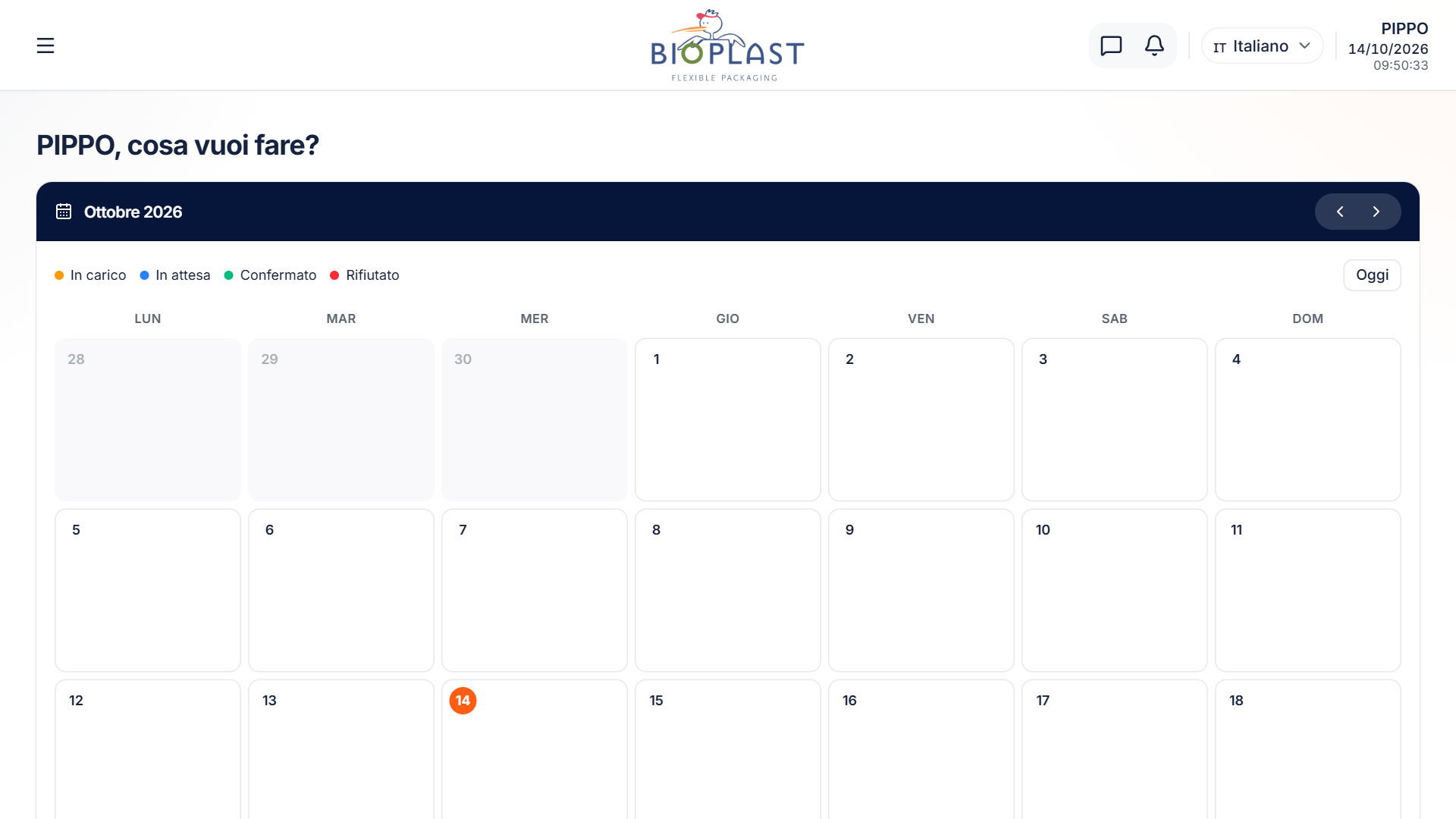The image size is (1456, 819).
Task: Choose day 10 calendar cell
Action: (x=1115, y=590)
